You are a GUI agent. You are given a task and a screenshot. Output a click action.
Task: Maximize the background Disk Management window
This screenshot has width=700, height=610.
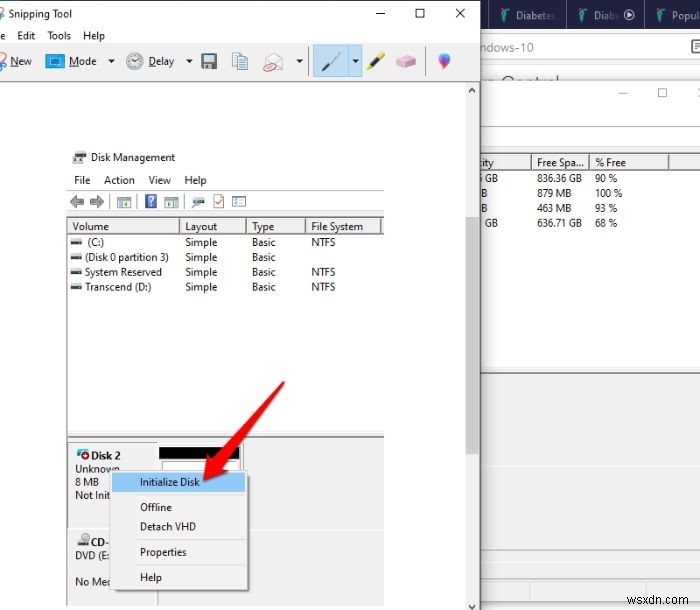[x=662, y=93]
